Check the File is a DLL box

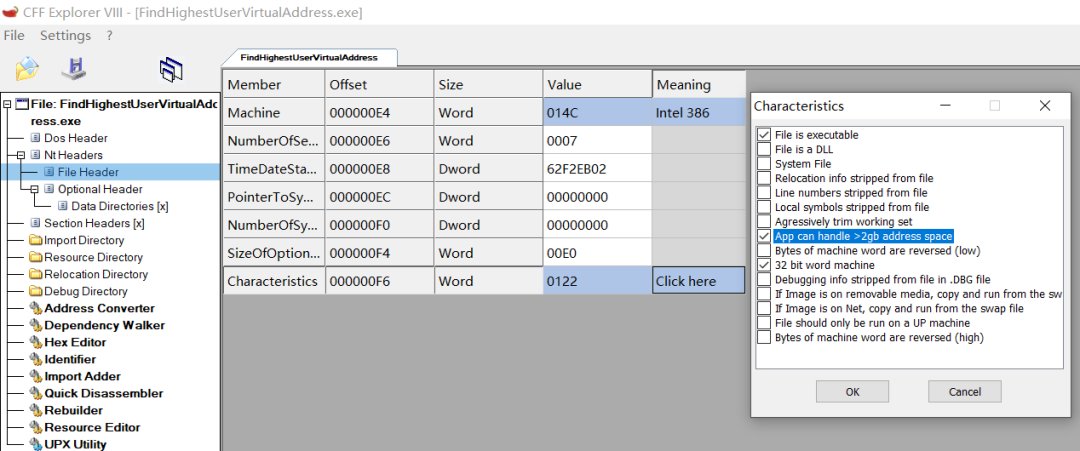coord(764,149)
